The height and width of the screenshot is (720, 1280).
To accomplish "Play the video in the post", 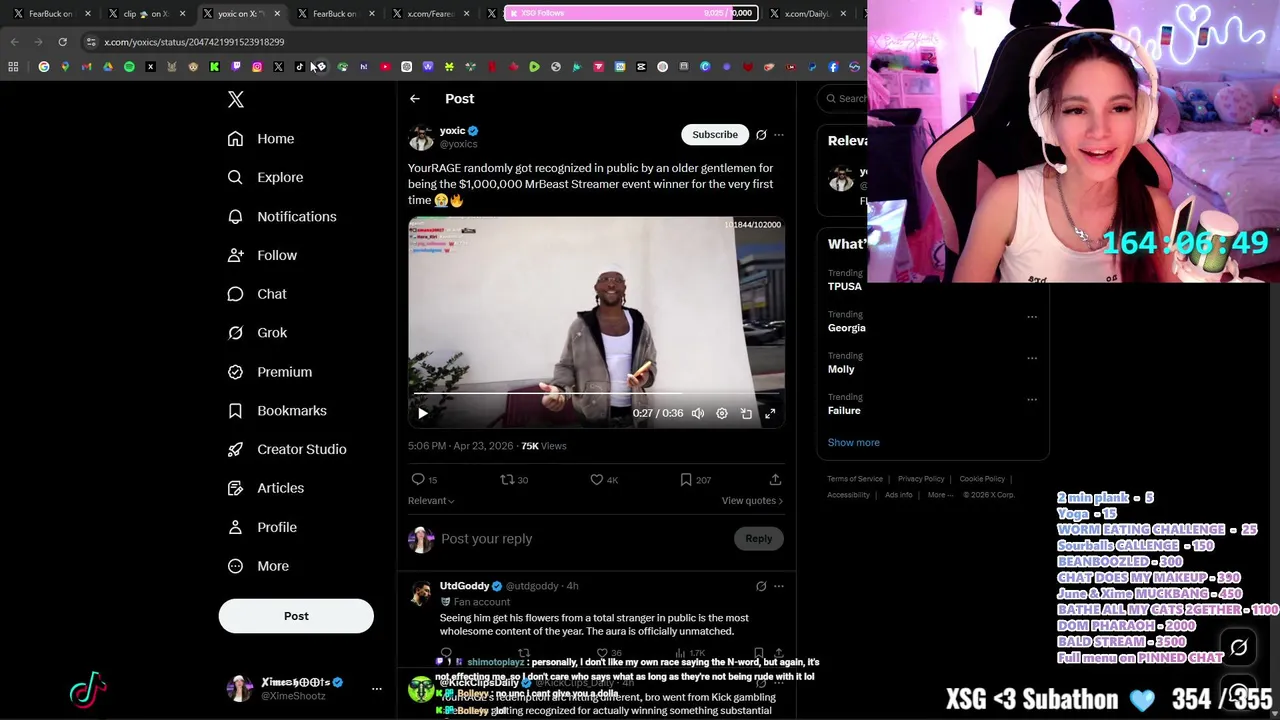I will pos(423,413).
